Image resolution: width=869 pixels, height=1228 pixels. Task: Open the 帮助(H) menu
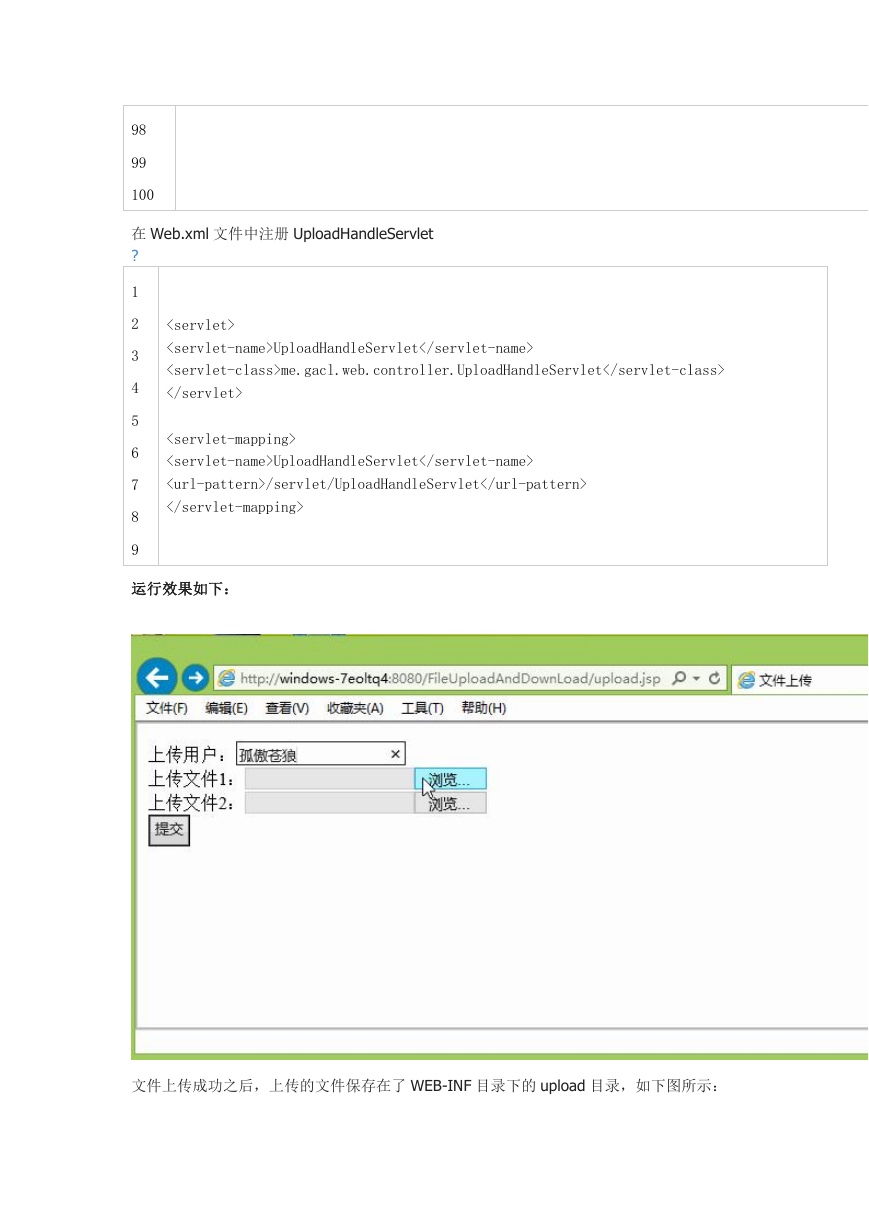[483, 708]
